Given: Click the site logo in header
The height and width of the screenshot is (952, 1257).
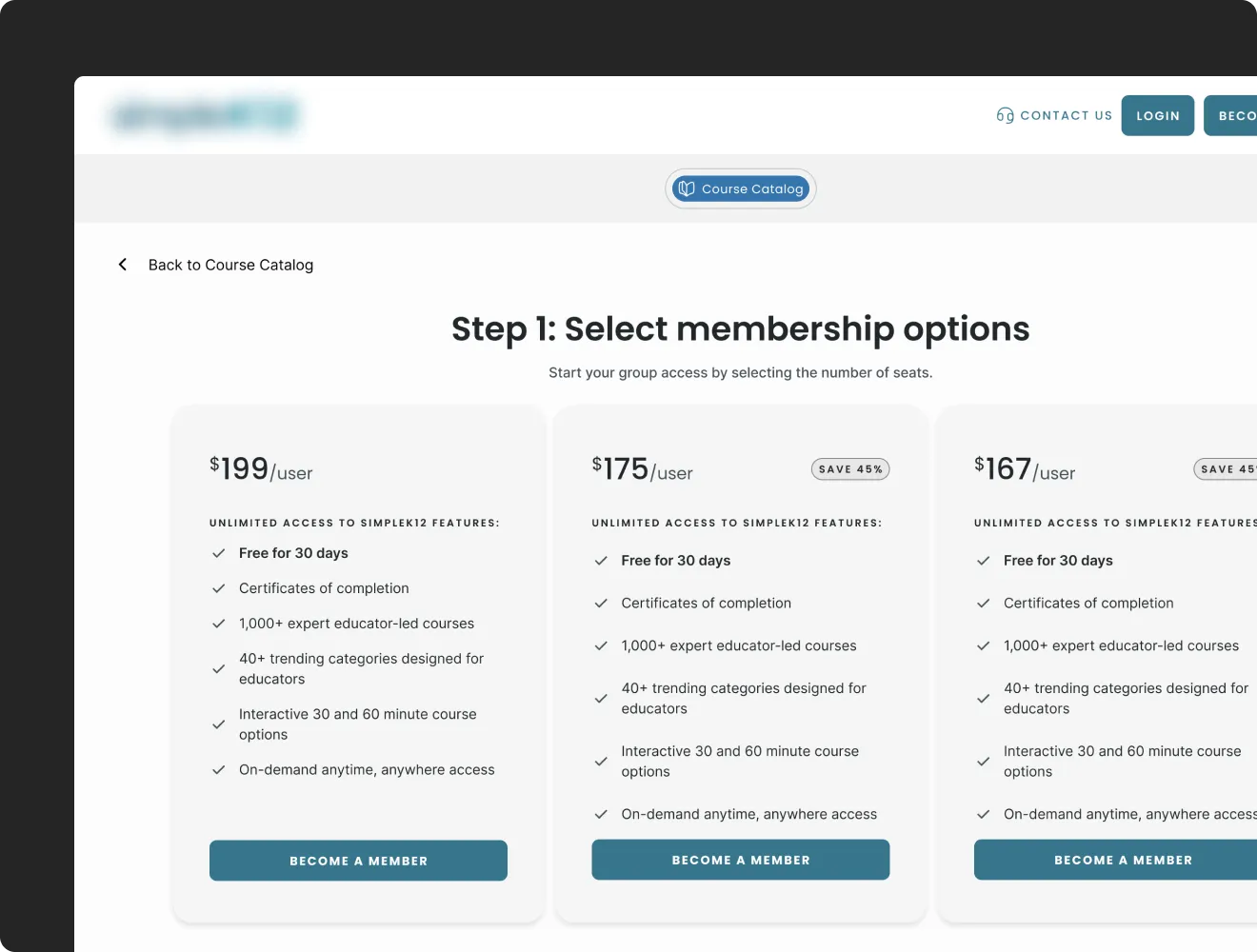Looking at the screenshot, I should pos(205,115).
